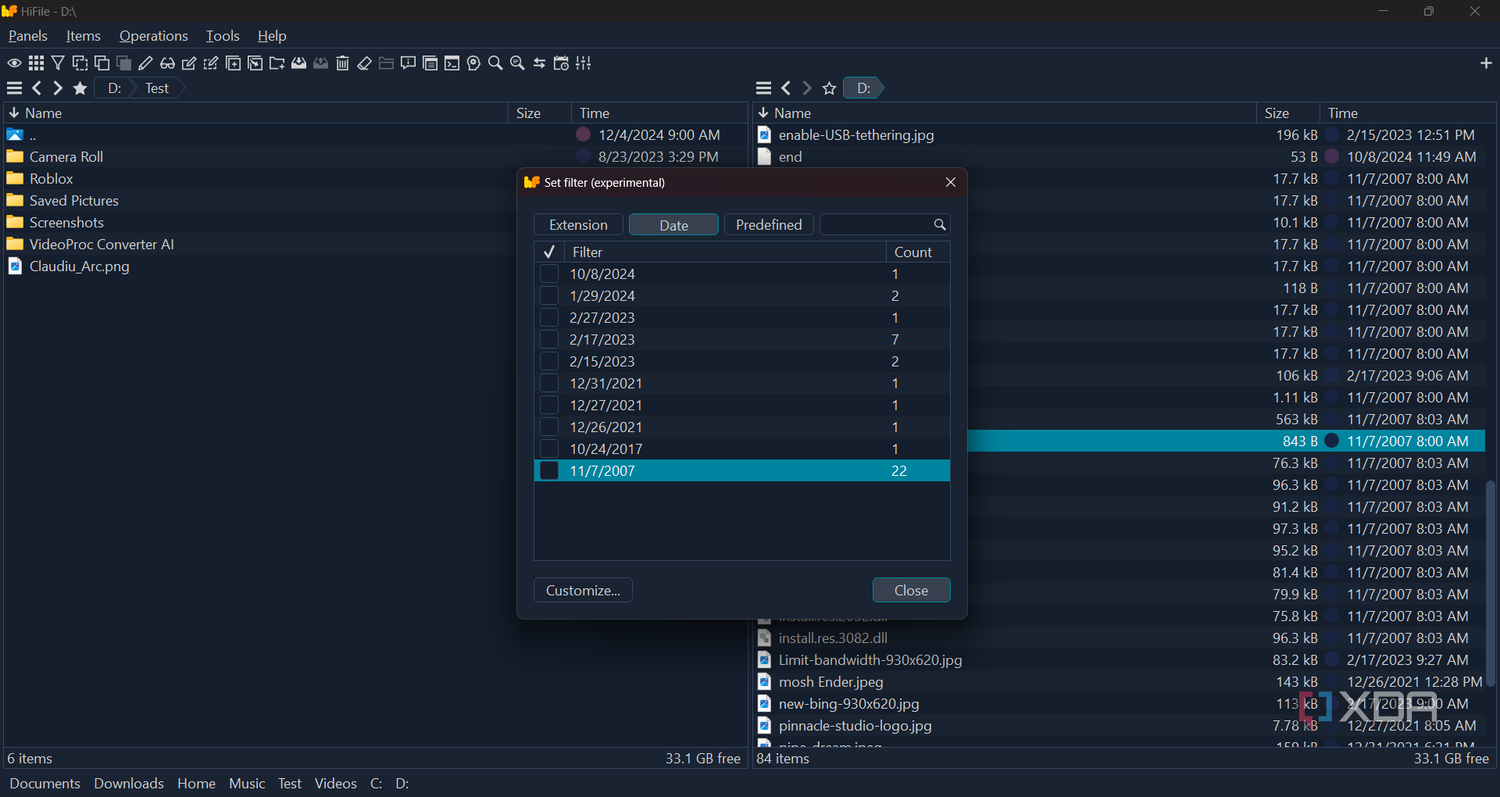Toggle all filters with the checkmark header
Viewport: 1500px width, 797px height.
click(549, 252)
